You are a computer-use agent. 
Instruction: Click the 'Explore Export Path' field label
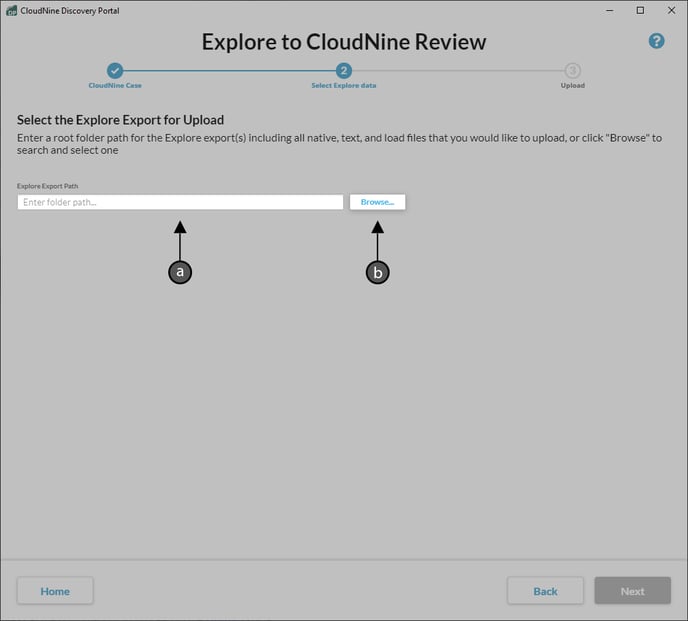pyautogui.click(x=47, y=186)
